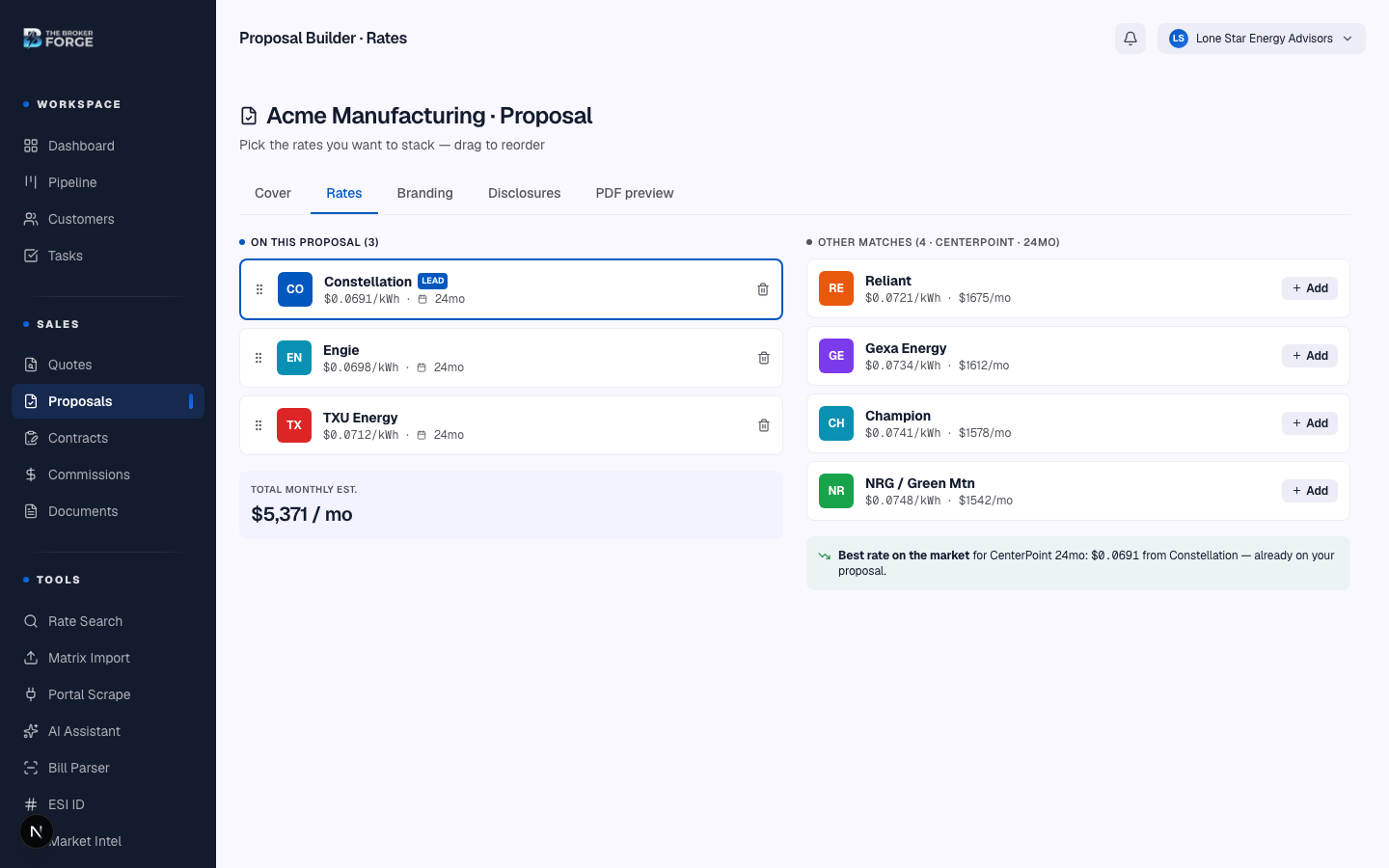Open Customers in sidebar
The image size is (1389, 868).
click(x=108, y=219)
